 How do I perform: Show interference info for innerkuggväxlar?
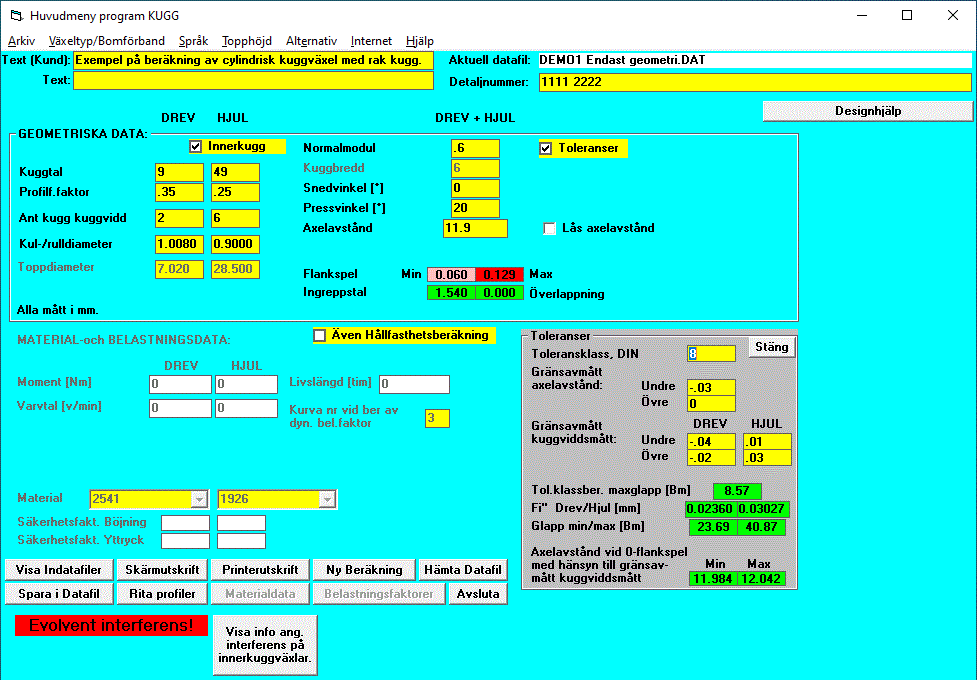[265, 645]
